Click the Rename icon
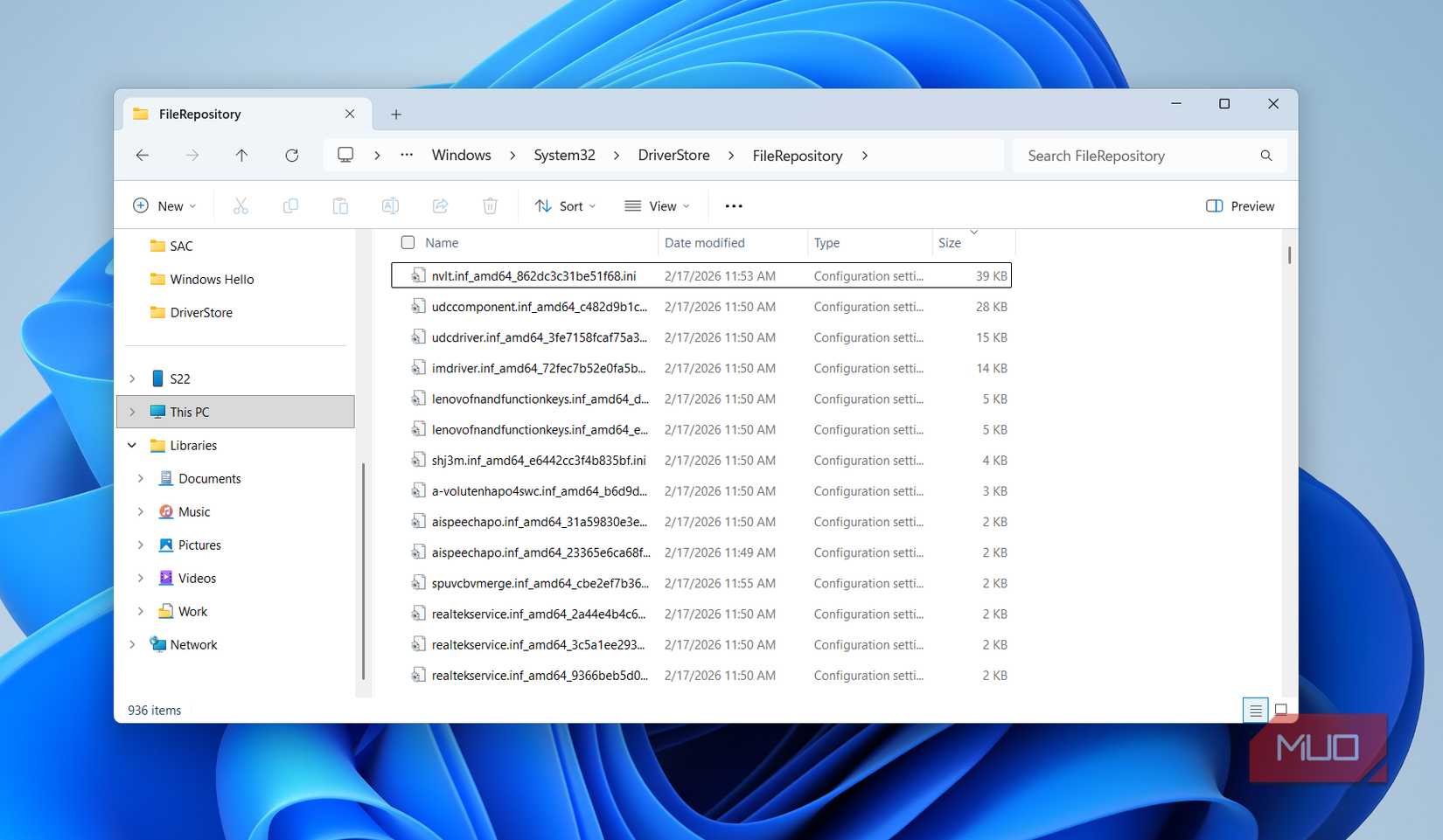1443x840 pixels. (390, 205)
